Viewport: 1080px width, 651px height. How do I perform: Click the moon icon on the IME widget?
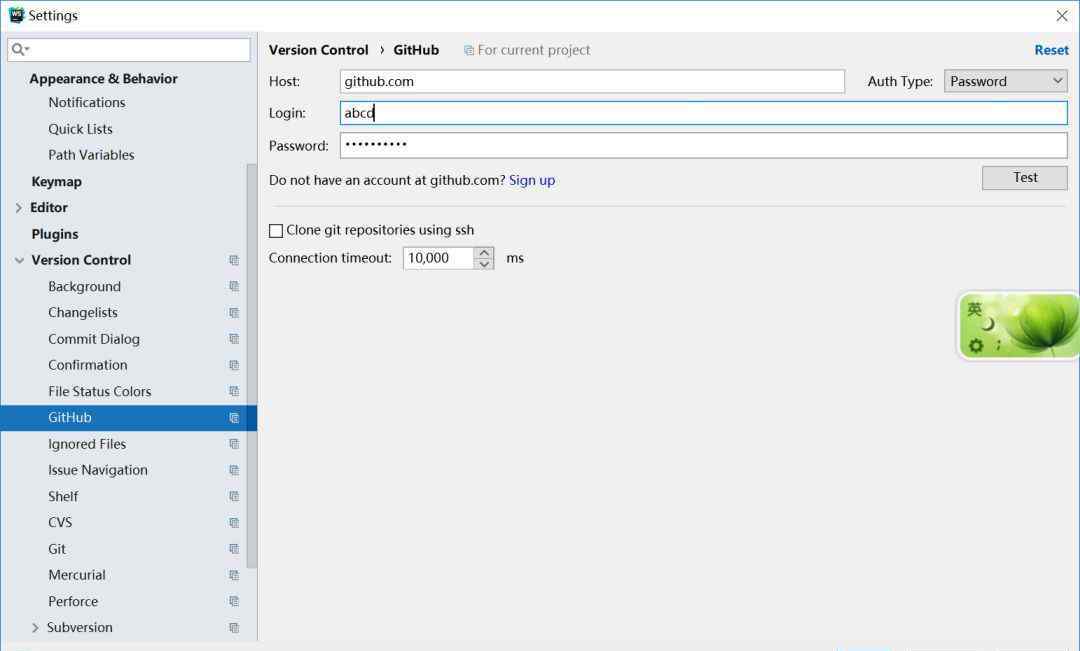point(990,324)
